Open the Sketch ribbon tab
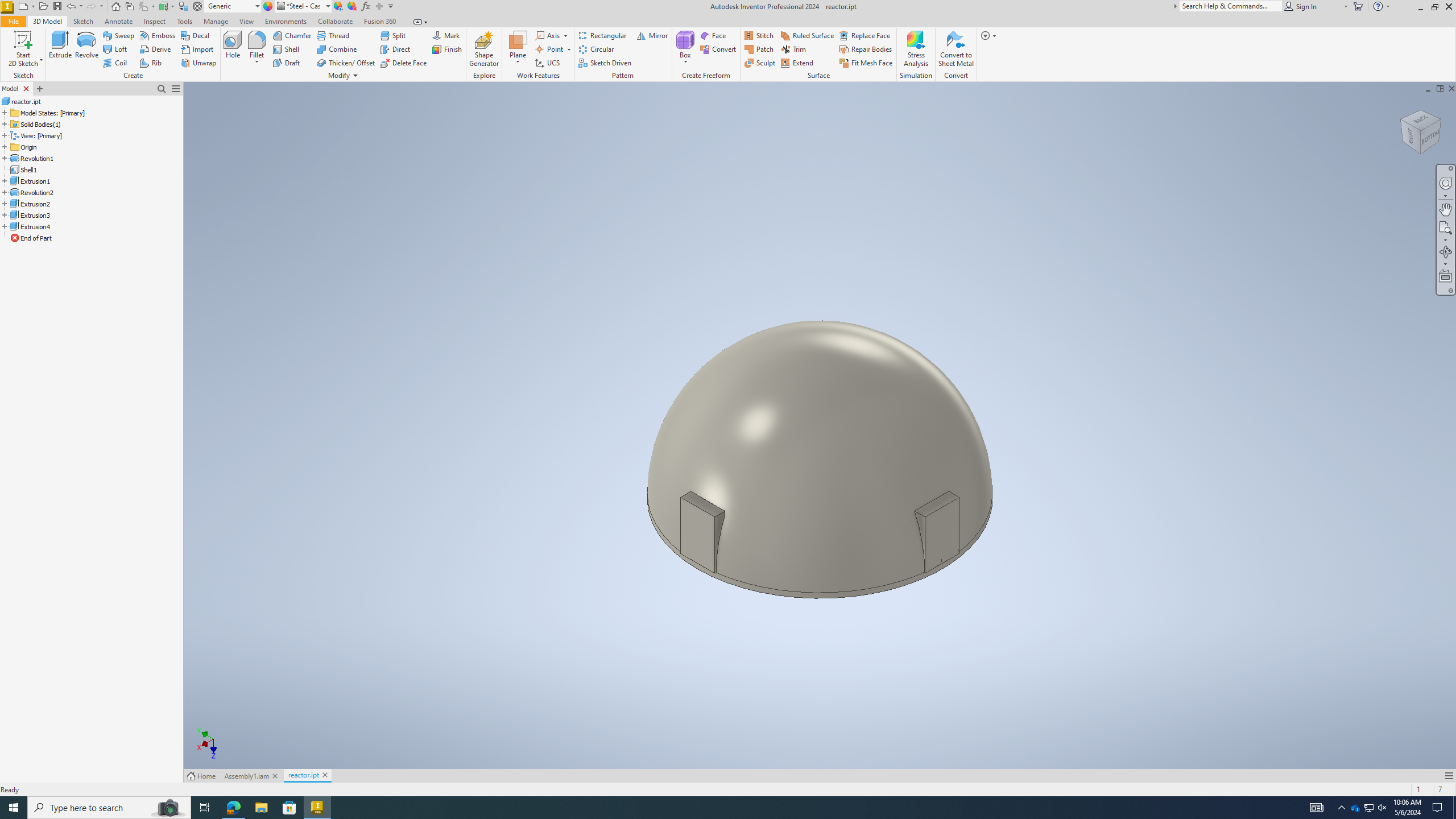Screen dimensions: 1456x819 tap(83, 21)
